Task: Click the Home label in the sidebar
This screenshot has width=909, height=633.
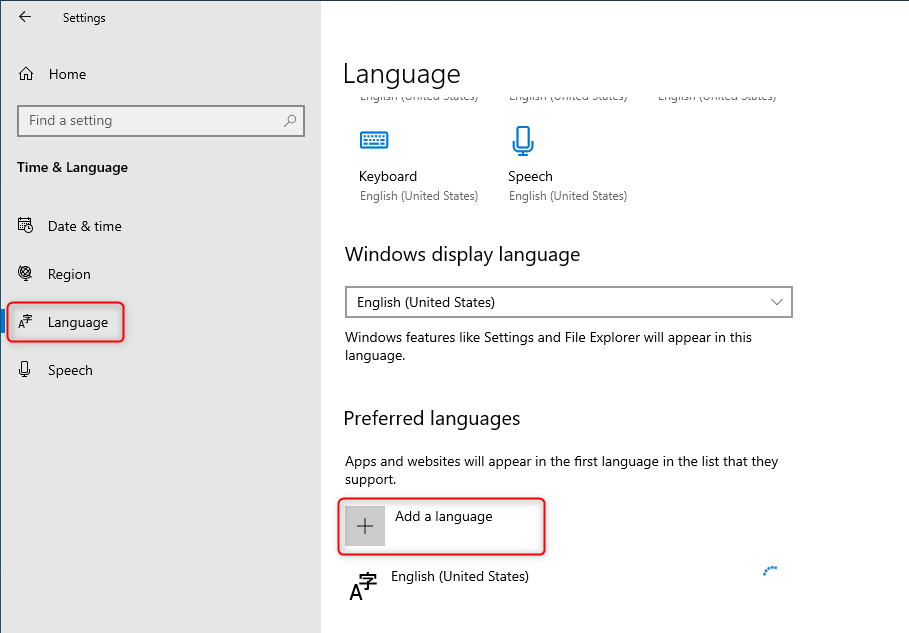Action: (x=67, y=74)
